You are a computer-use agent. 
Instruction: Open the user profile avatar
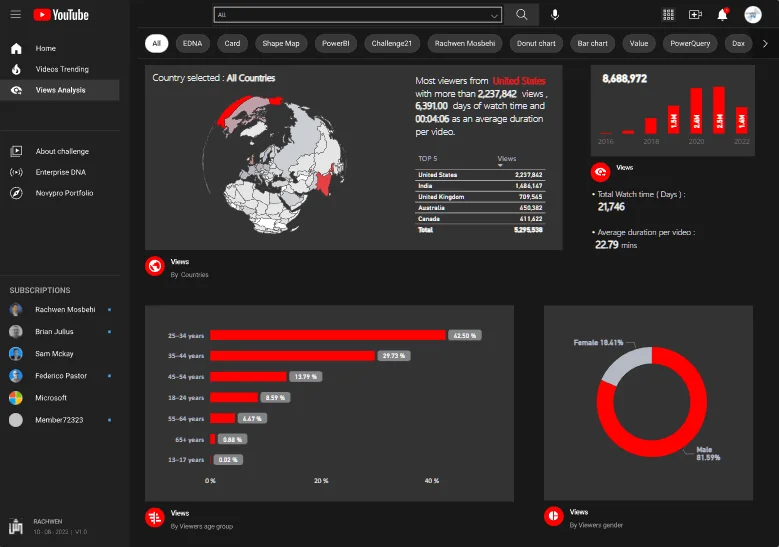tap(753, 15)
